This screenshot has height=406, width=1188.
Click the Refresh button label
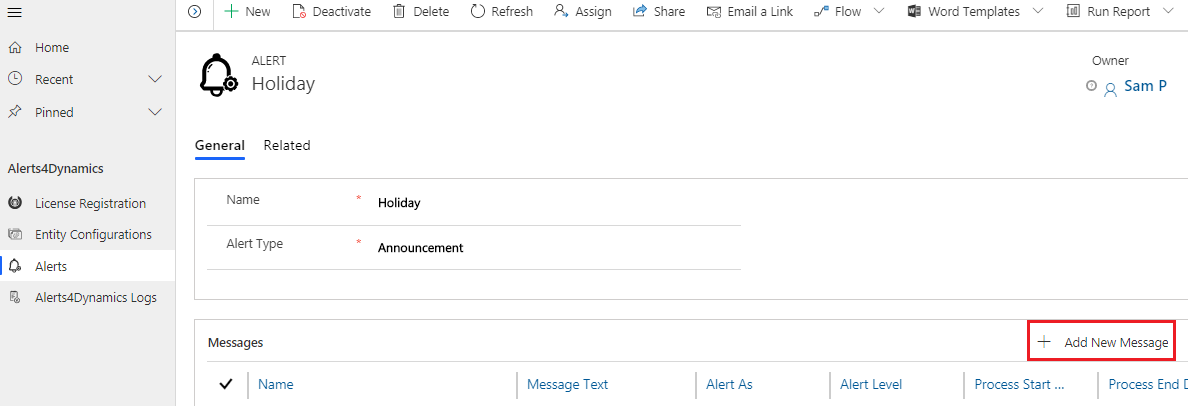coord(512,11)
